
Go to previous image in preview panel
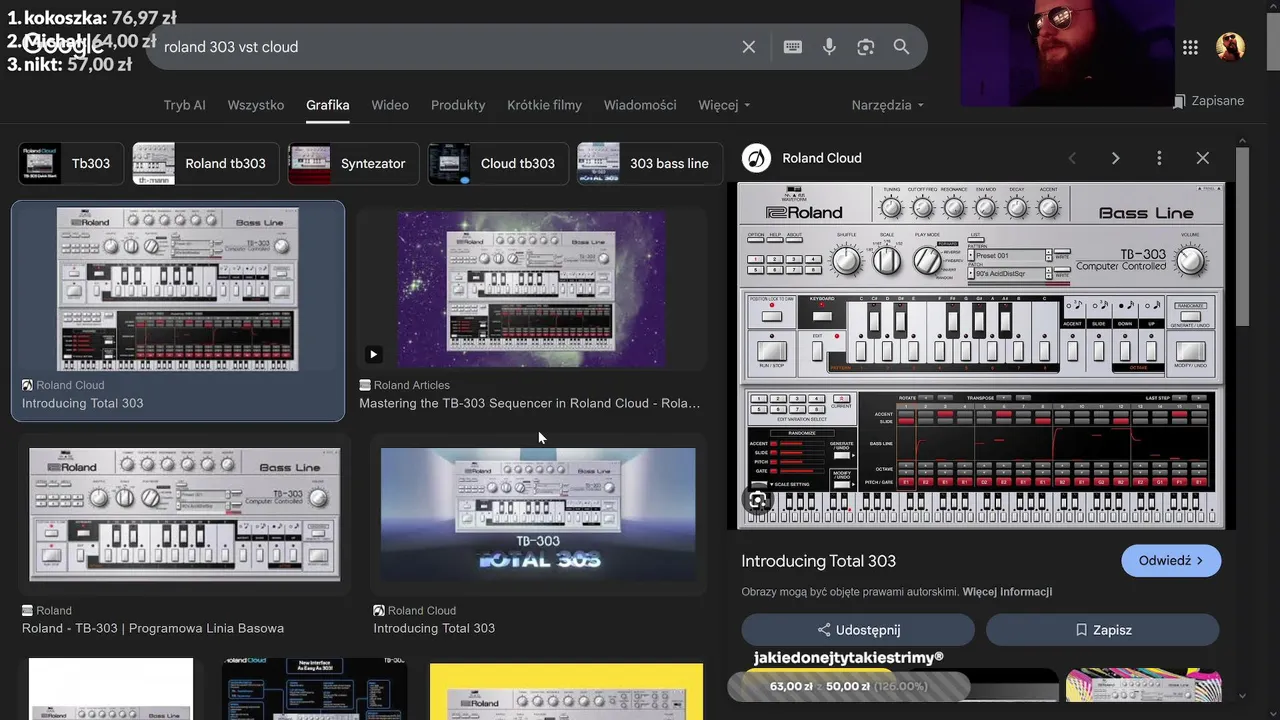click(1072, 158)
